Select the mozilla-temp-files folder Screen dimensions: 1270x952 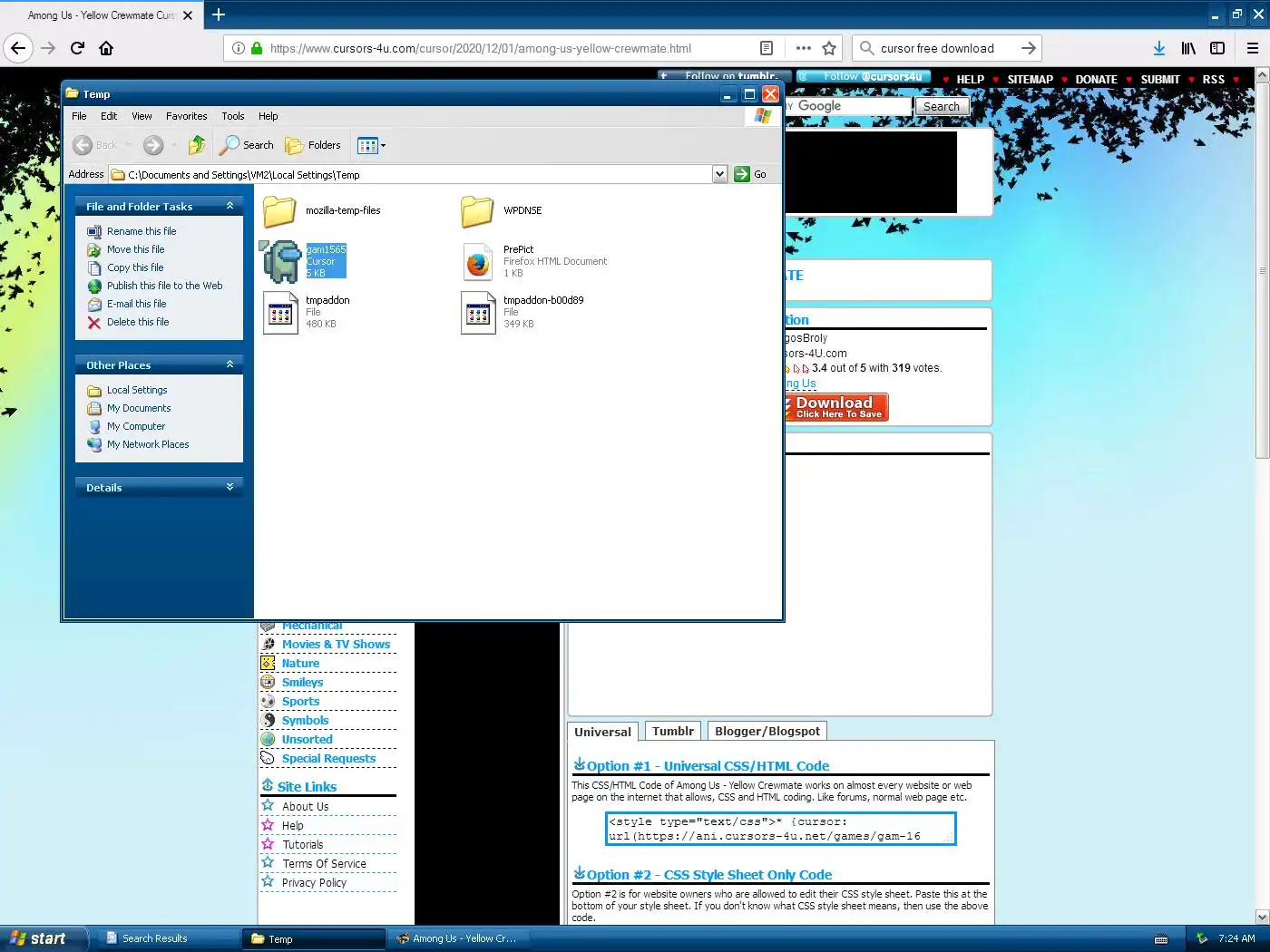coord(322,210)
